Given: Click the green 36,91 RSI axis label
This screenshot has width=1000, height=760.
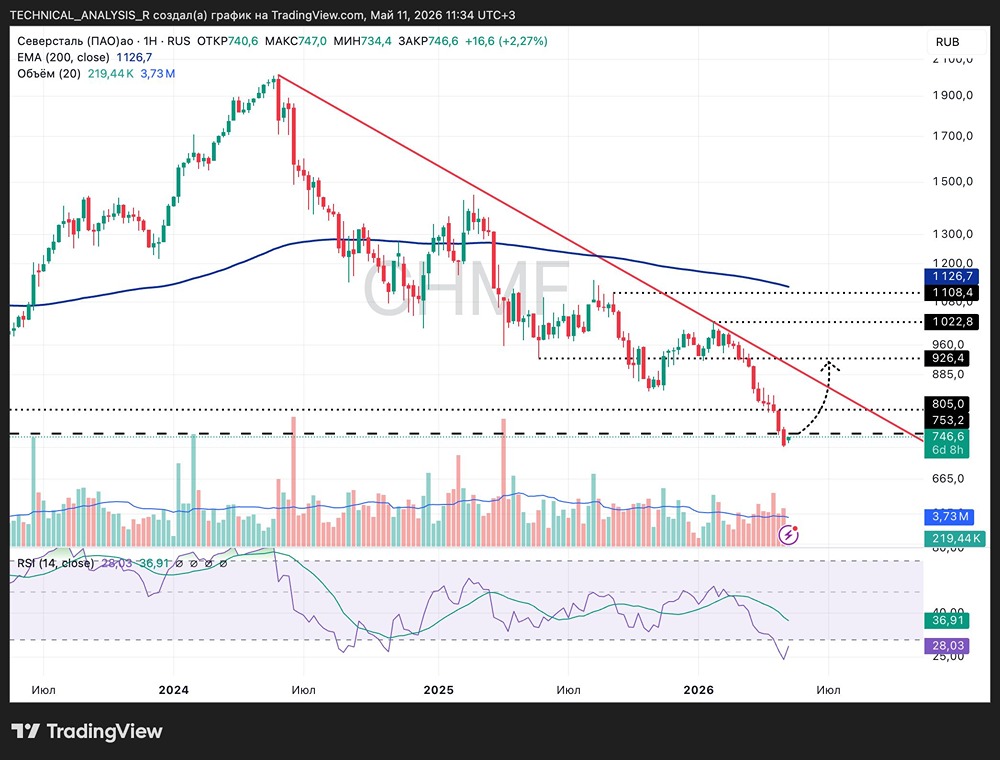Looking at the screenshot, I should [x=947, y=620].
